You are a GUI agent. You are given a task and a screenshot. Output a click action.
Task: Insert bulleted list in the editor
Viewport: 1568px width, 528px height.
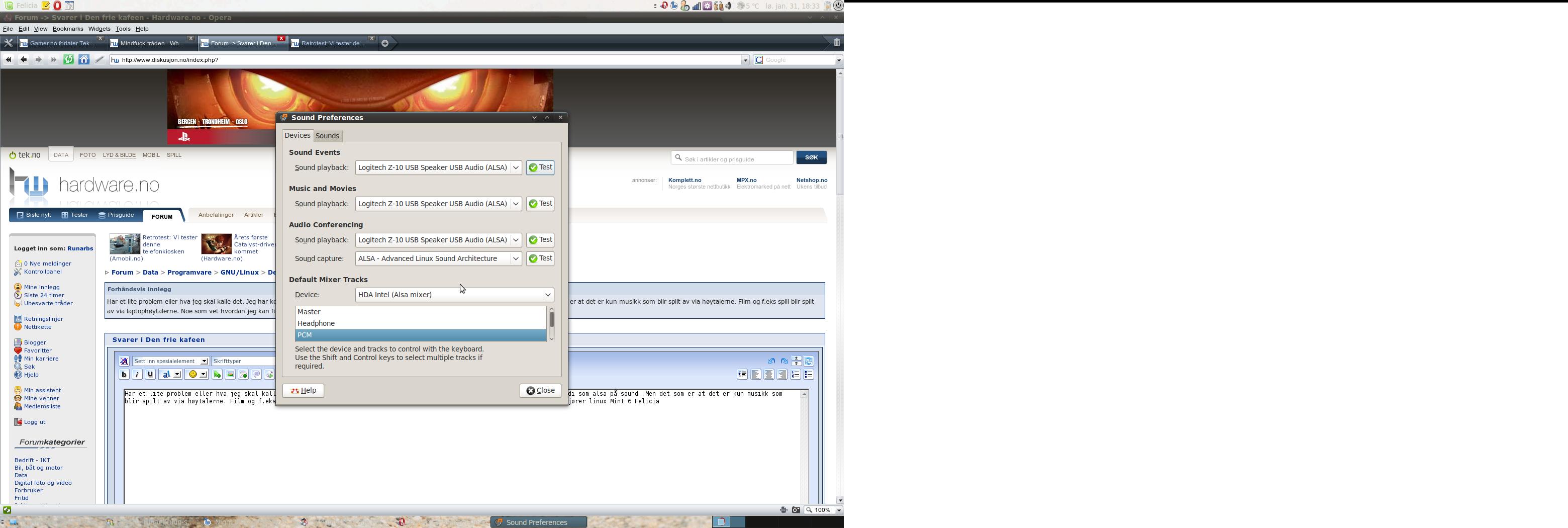(810, 375)
